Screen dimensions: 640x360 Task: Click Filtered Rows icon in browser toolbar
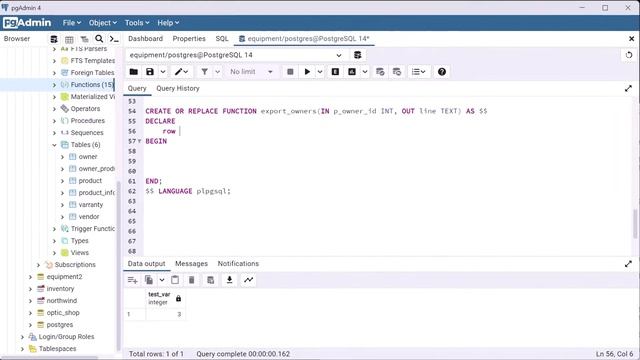tap(84, 39)
